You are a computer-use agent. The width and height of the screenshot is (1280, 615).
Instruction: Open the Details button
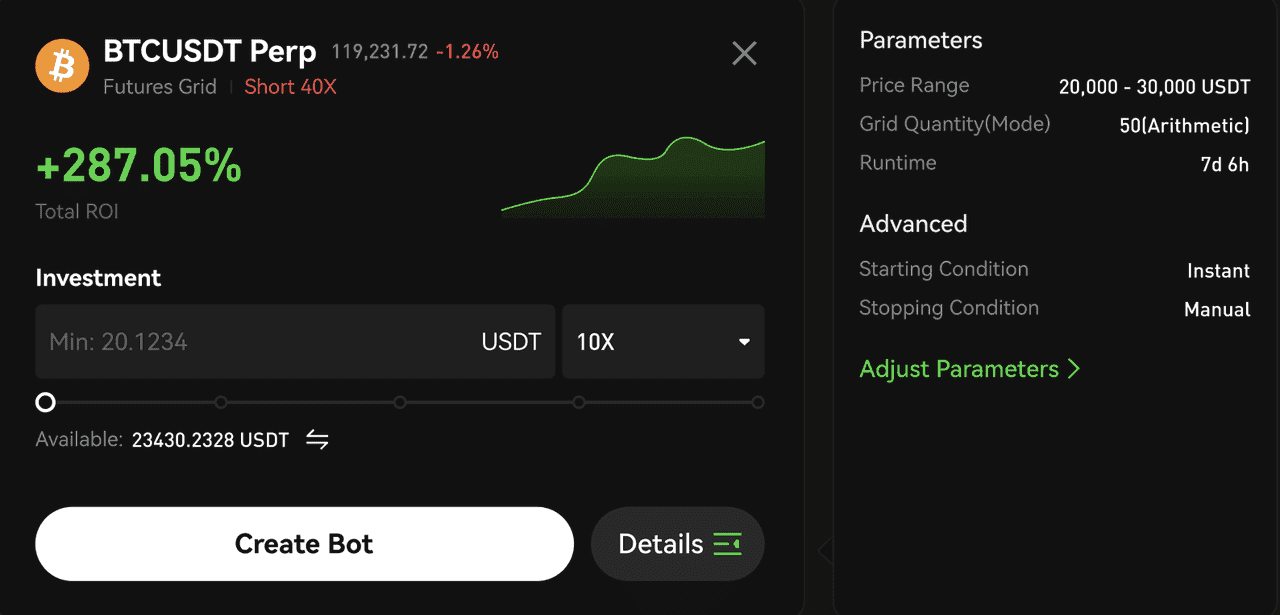point(678,544)
